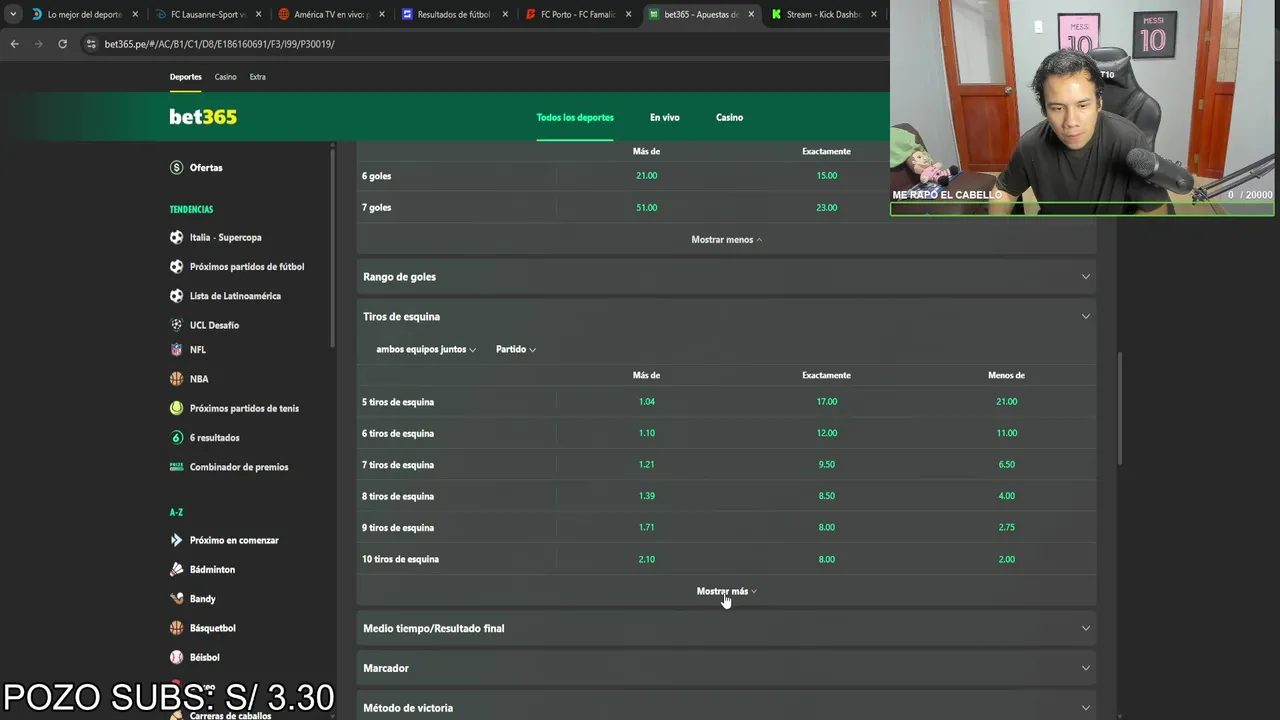The width and height of the screenshot is (1280, 720).
Task: Bet Exactamente 7 goles at 23.00
Action: click(x=827, y=208)
